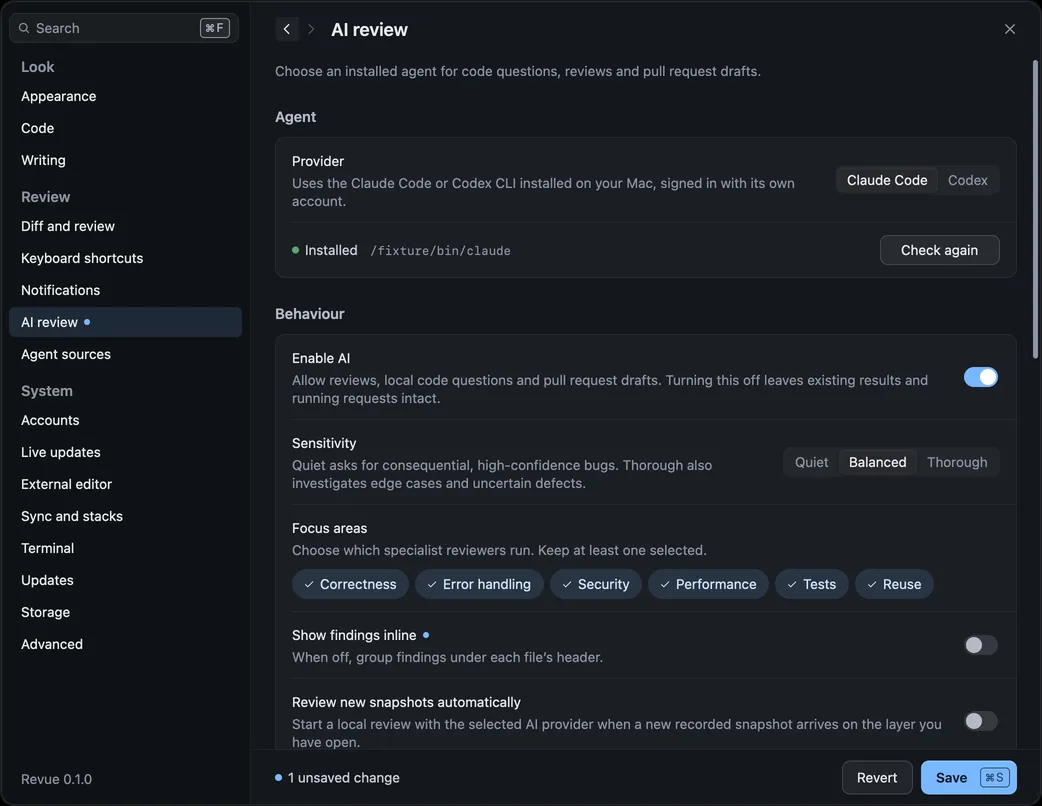The height and width of the screenshot is (806, 1042).
Task: Enable Review new snapshots automatically switch
Action: [x=980, y=721]
